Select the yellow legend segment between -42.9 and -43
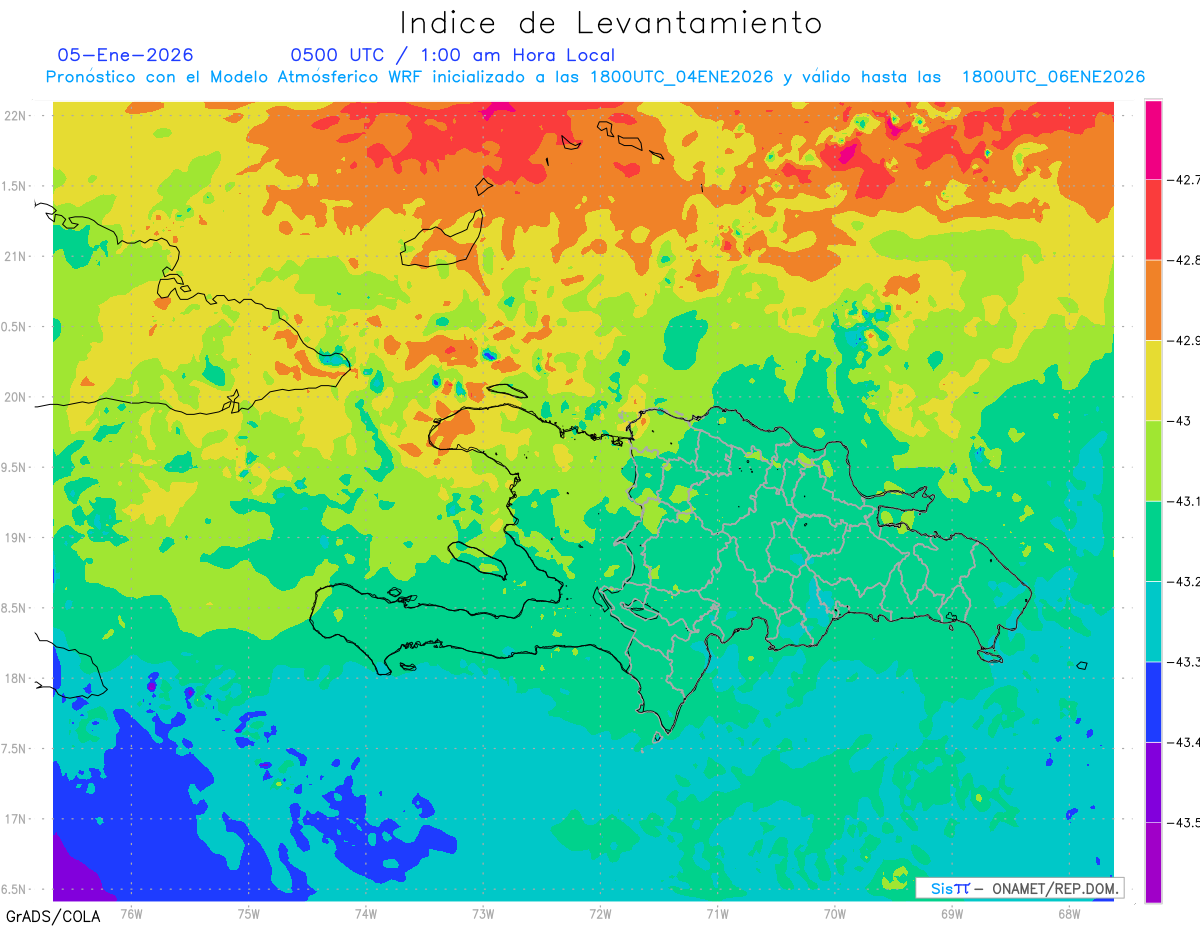Image resolution: width=1200 pixels, height=927 pixels. [1153, 381]
